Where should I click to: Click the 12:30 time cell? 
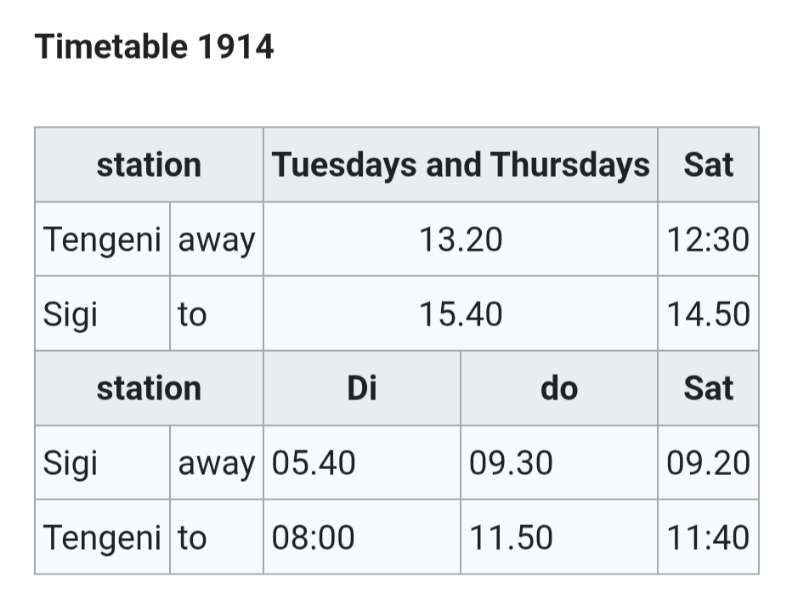tap(708, 240)
